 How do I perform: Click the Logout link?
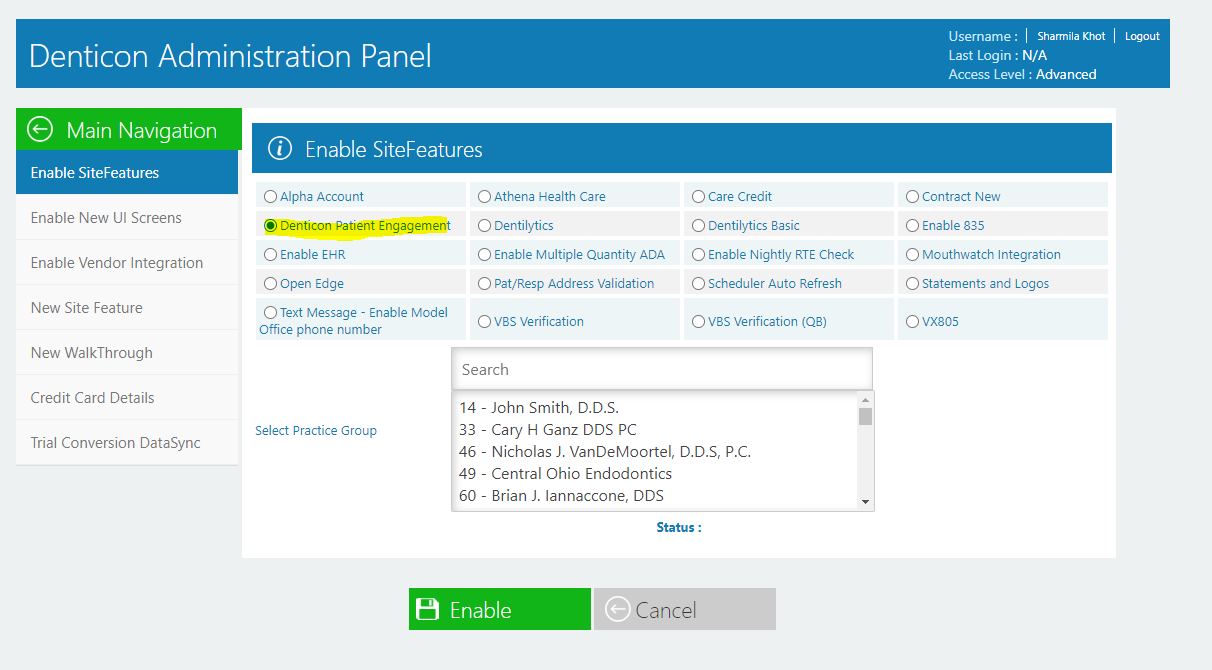click(1142, 36)
